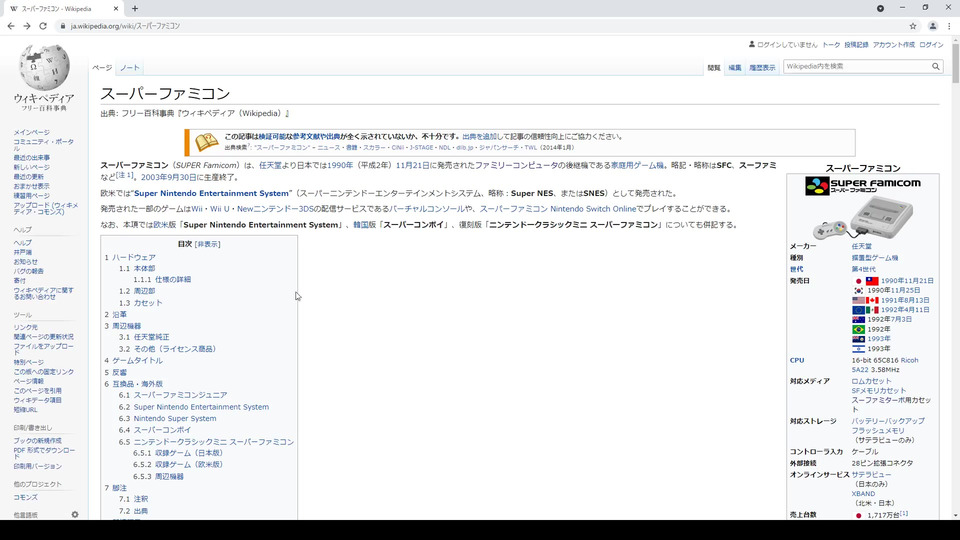Open サテラビュー link in infobox
This screenshot has height=540, width=960.
click(x=871, y=475)
